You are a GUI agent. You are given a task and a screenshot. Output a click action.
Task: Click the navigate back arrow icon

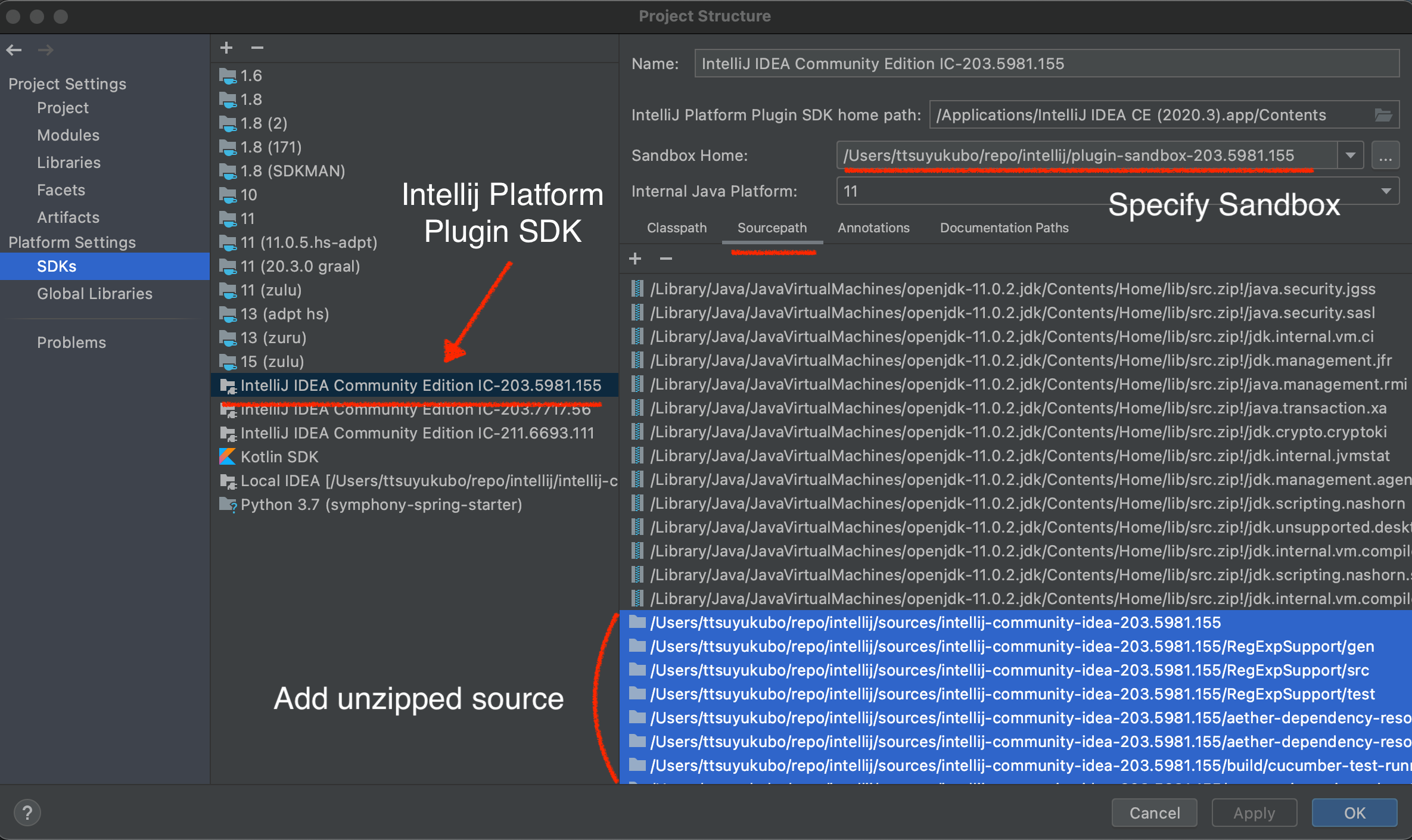coord(14,49)
